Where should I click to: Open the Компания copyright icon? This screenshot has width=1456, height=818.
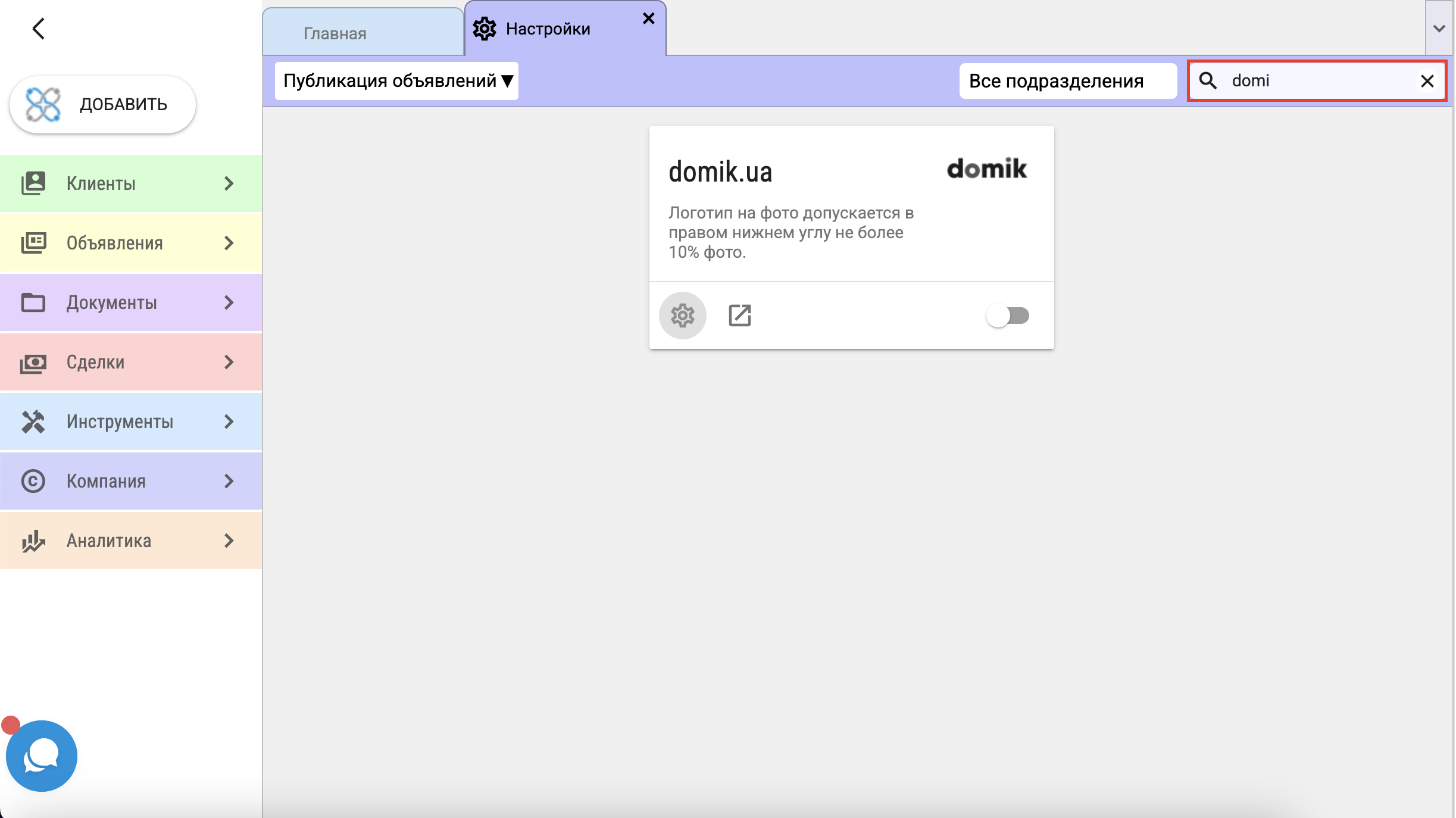[x=33, y=481]
